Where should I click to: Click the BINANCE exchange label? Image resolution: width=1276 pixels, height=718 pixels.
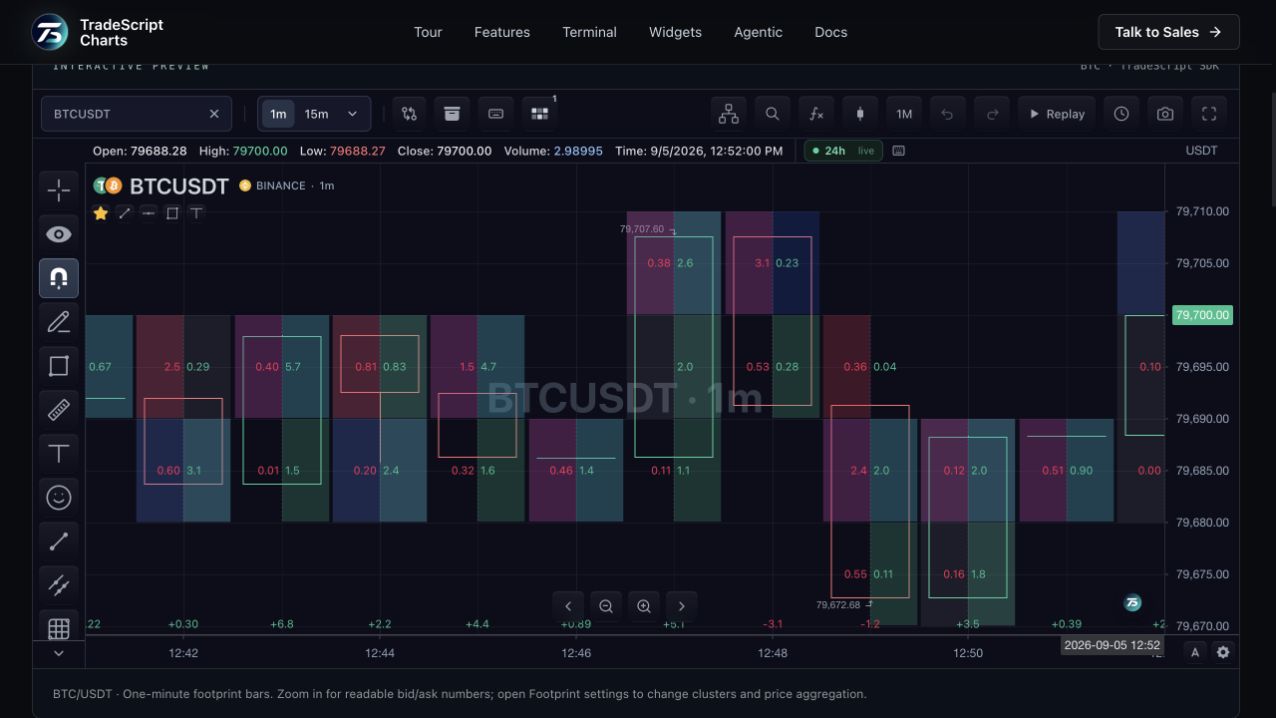tap(280, 186)
